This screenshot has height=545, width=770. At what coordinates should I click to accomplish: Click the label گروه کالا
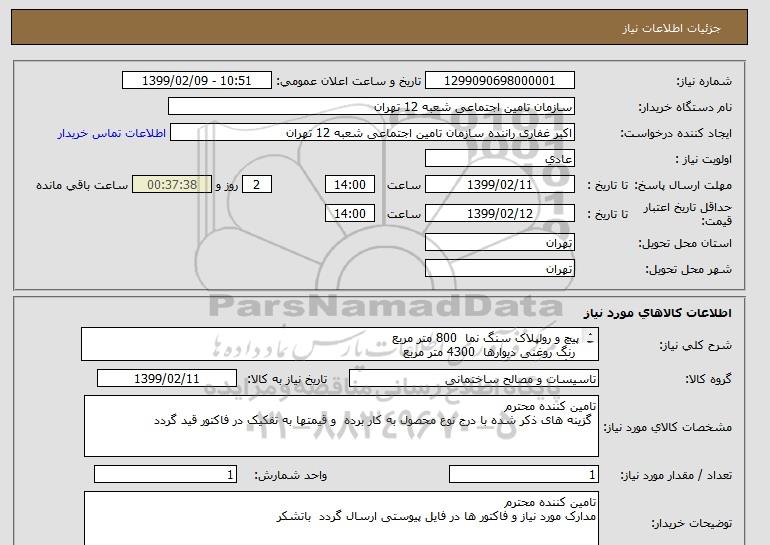(709, 379)
